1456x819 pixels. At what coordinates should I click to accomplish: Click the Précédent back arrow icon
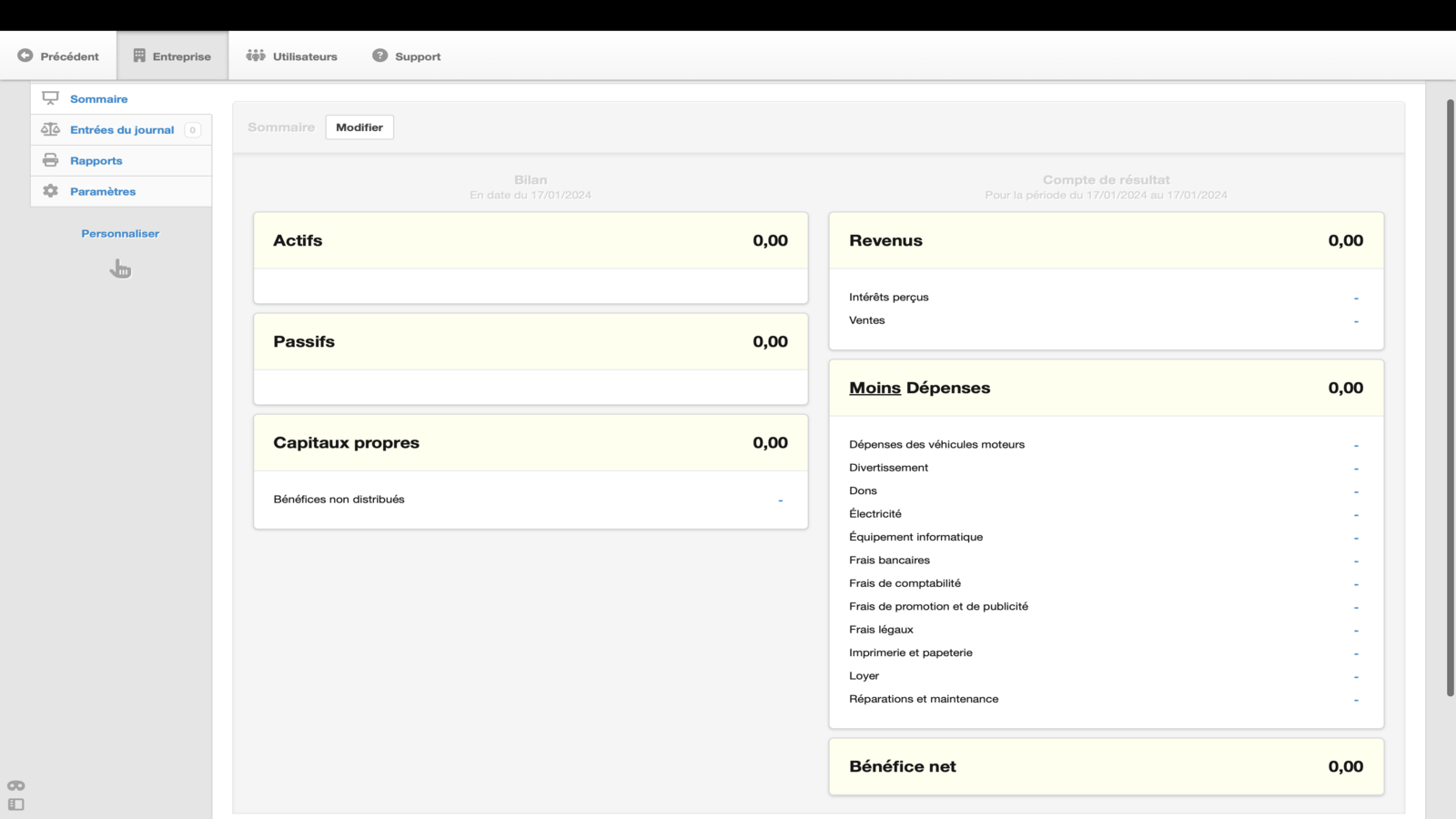click(25, 56)
